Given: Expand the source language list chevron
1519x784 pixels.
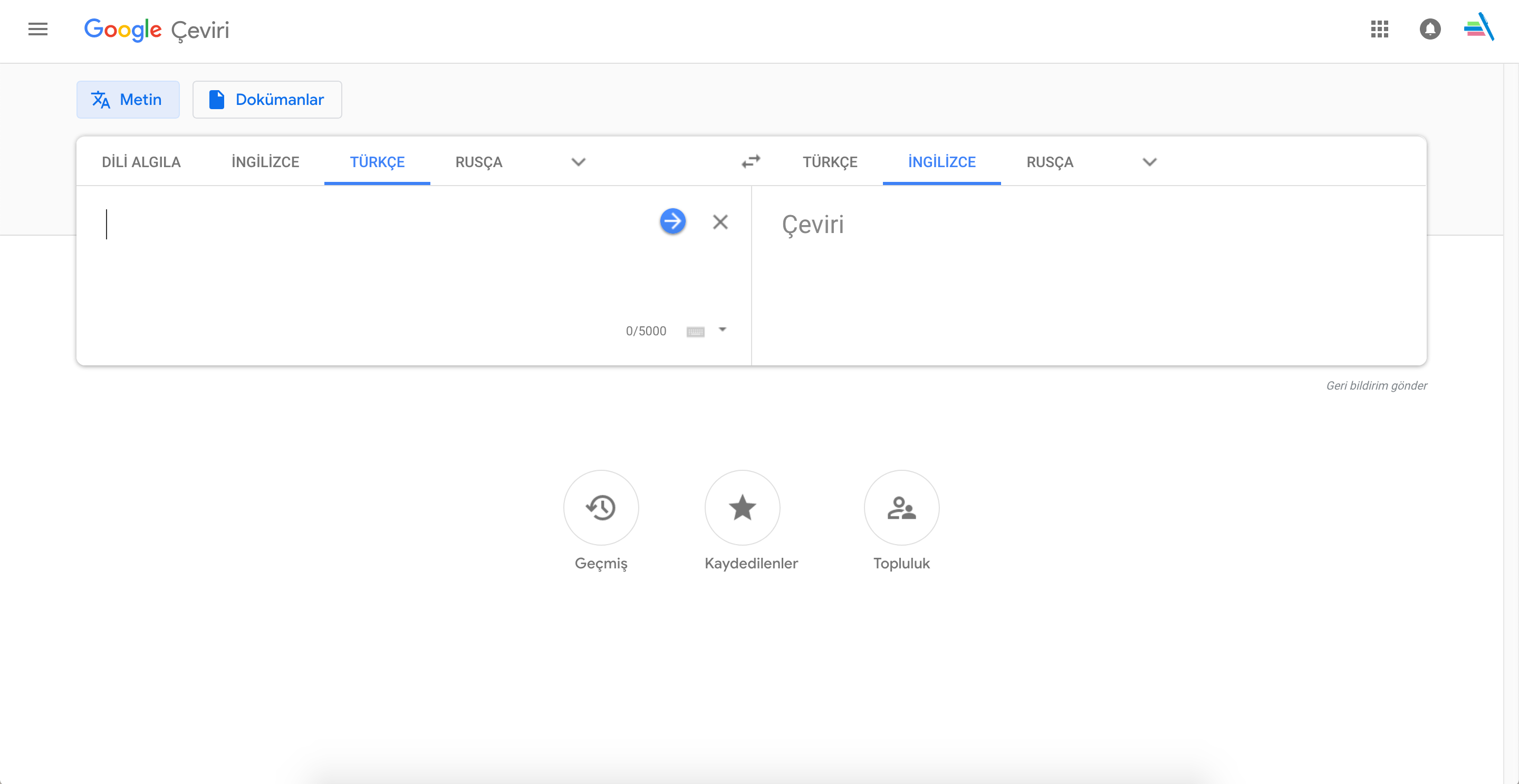Looking at the screenshot, I should coord(579,162).
